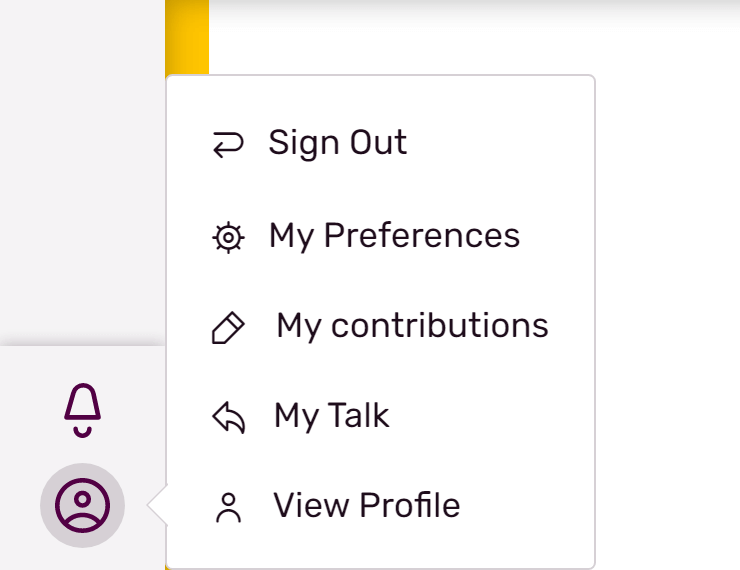740x570 pixels.
Task: Select Sign Out from the user menu
Action: point(337,143)
